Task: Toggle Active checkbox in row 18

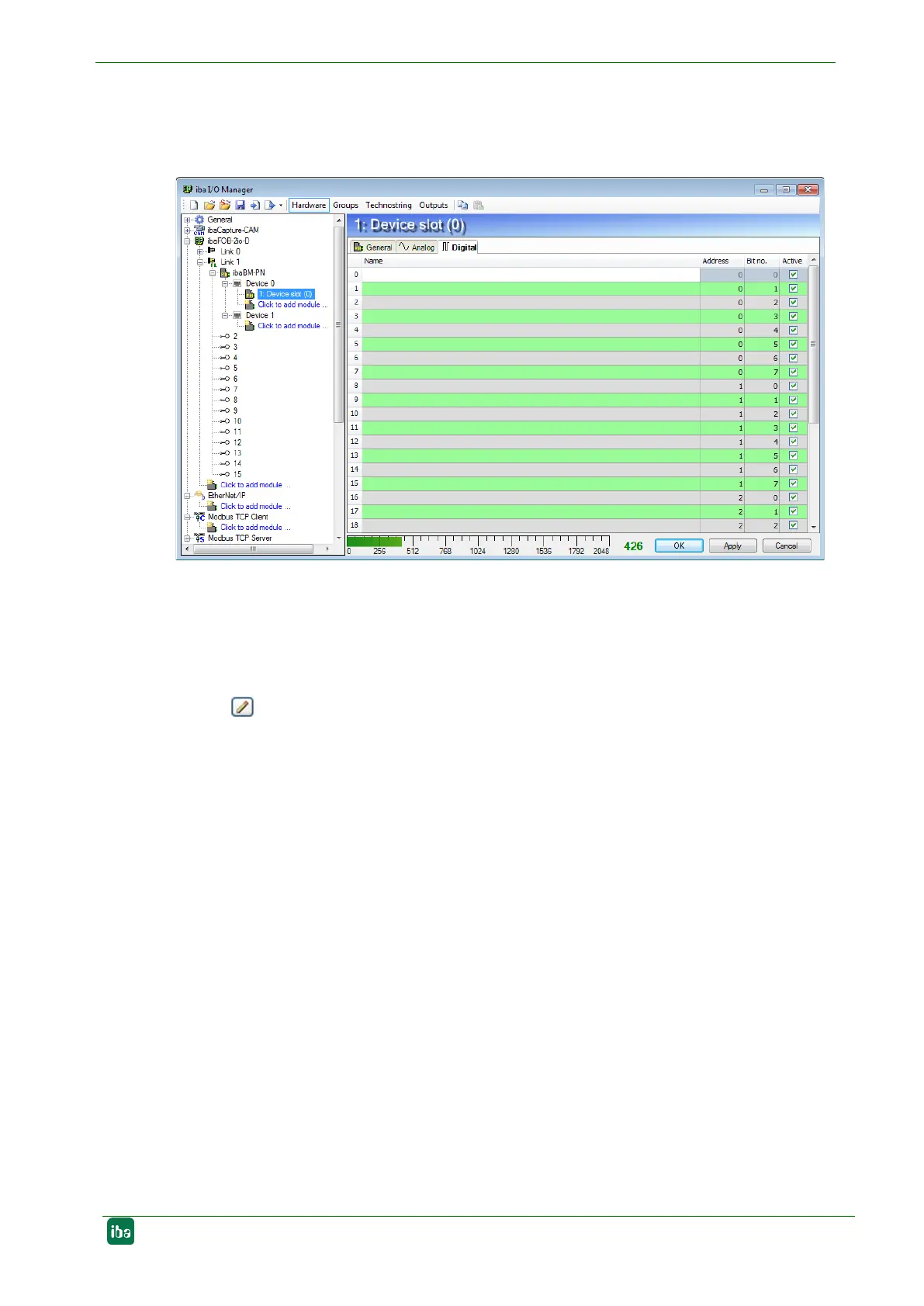Action: (793, 525)
